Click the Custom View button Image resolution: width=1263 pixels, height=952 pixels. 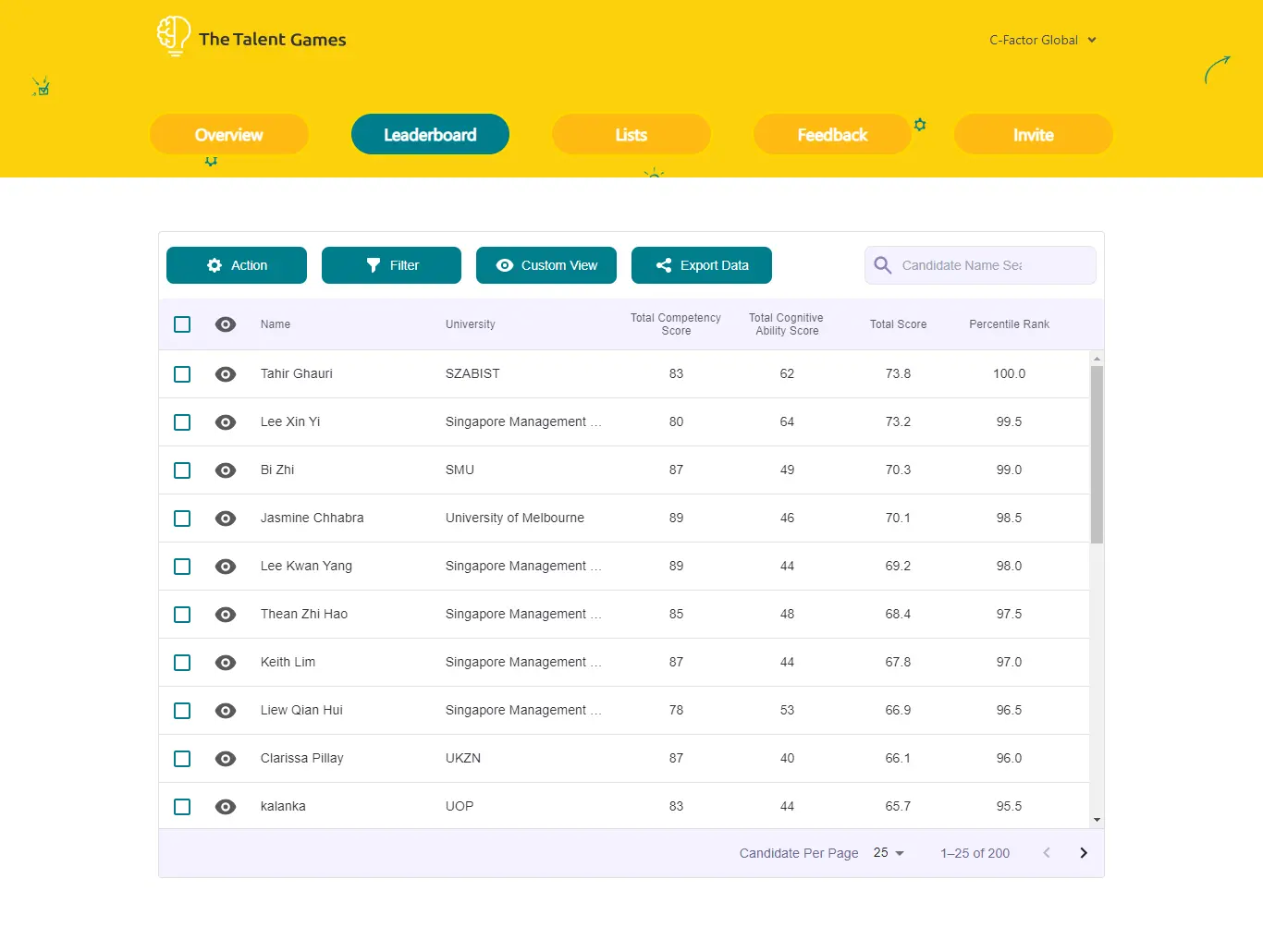pyautogui.click(x=546, y=265)
